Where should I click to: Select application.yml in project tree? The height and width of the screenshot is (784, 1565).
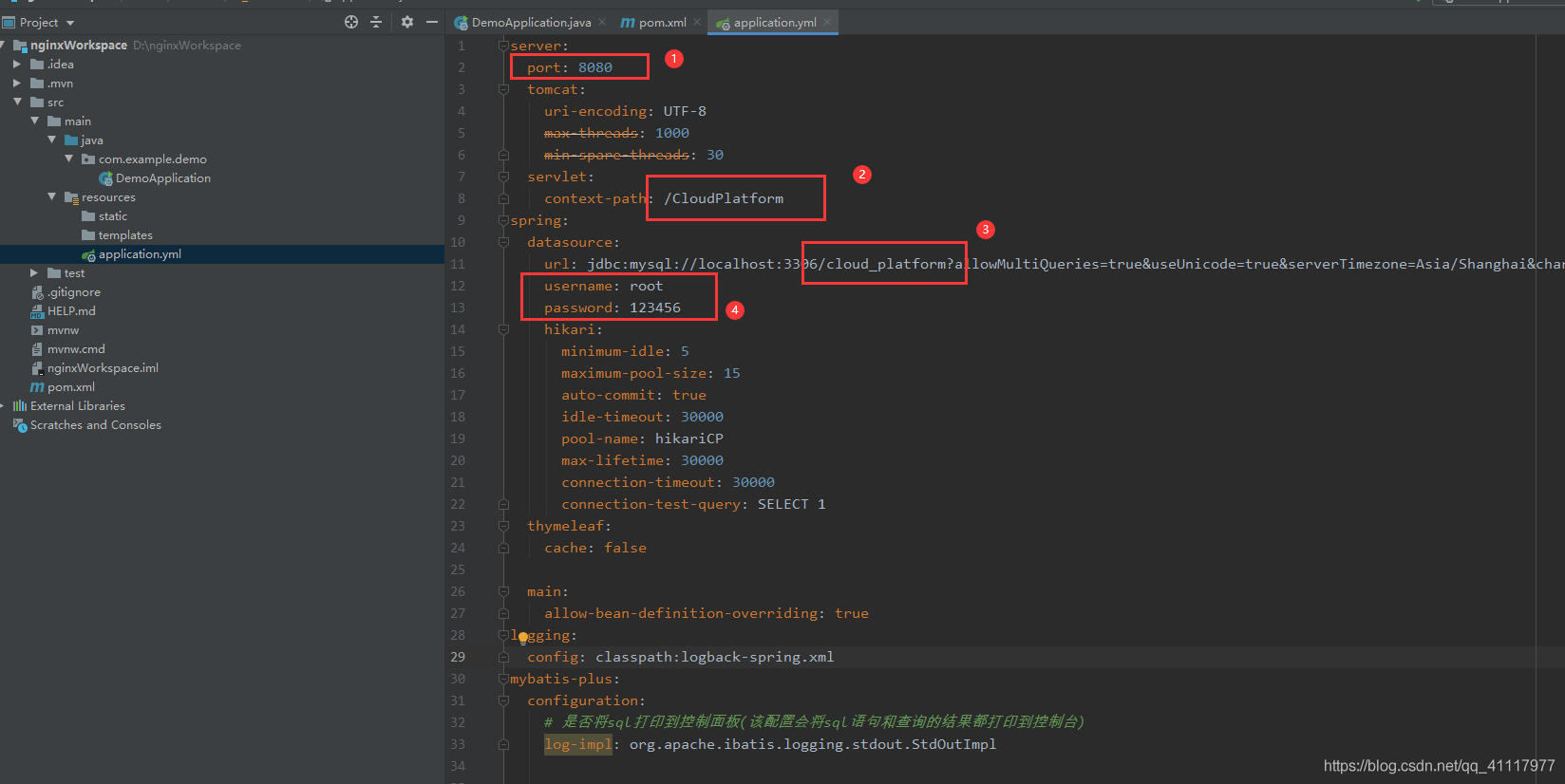(x=140, y=254)
